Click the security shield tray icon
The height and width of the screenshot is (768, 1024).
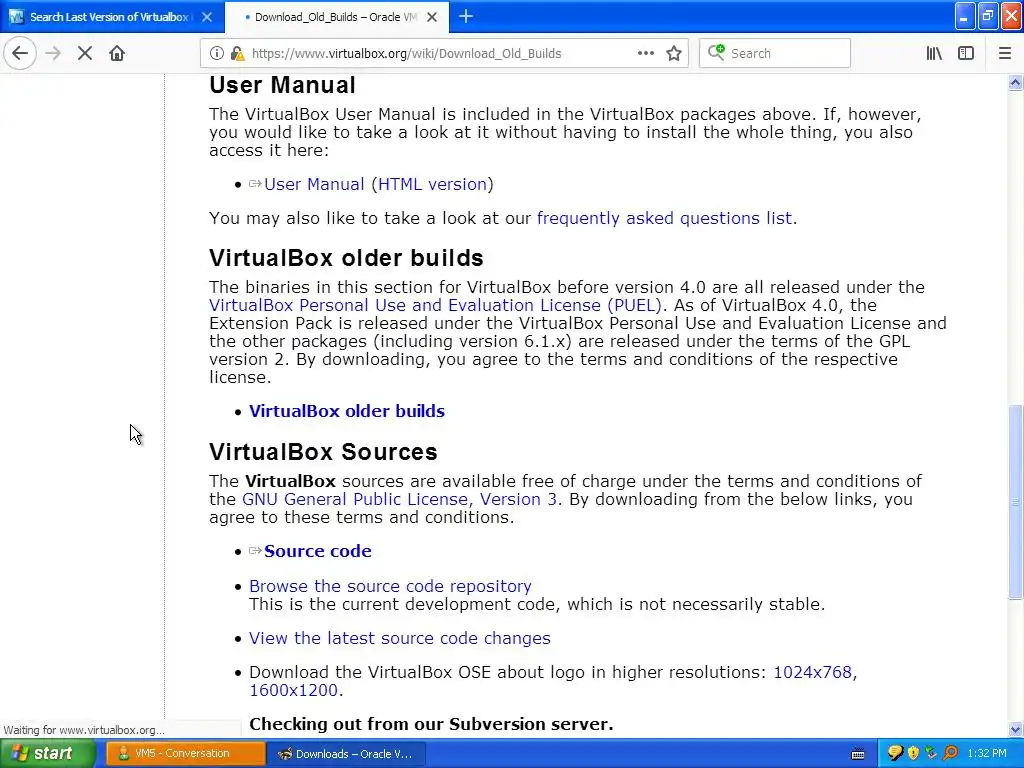pyautogui.click(x=913, y=754)
